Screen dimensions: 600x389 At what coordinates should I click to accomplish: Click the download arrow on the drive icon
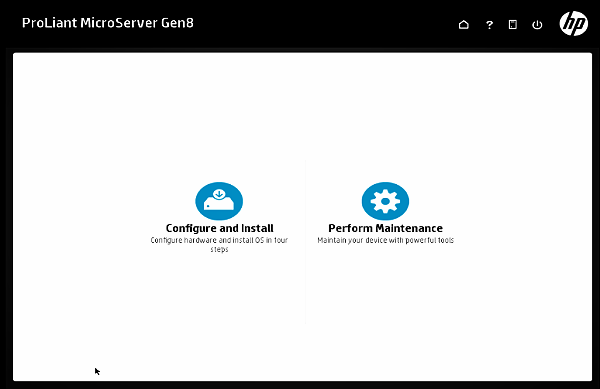coord(219,194)
